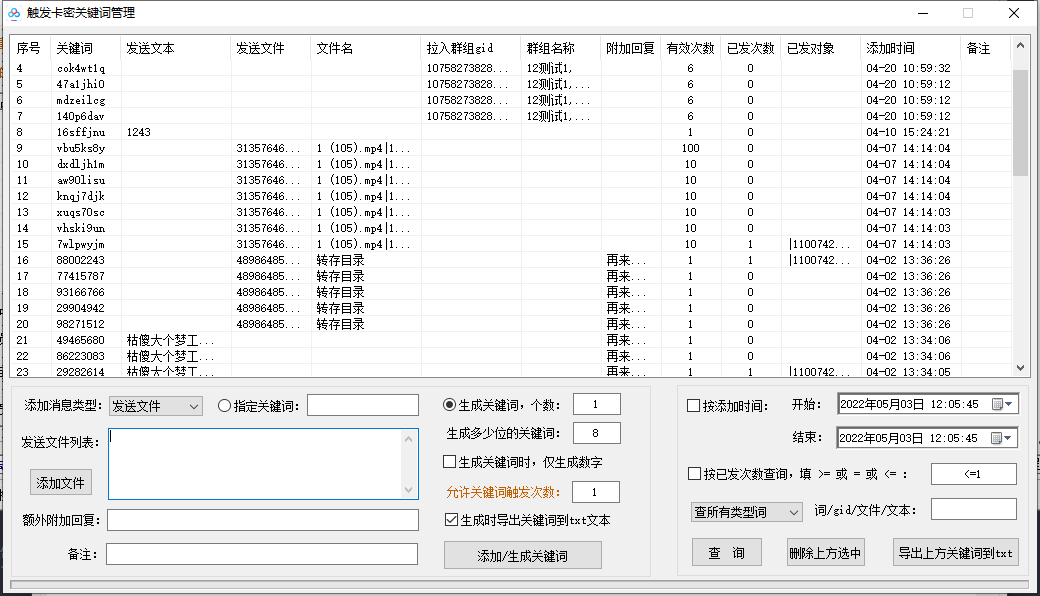This screenshot has height=596, width=1040.
Task: Focus the 额外附加回复 input field
Action: pos(263,520)
